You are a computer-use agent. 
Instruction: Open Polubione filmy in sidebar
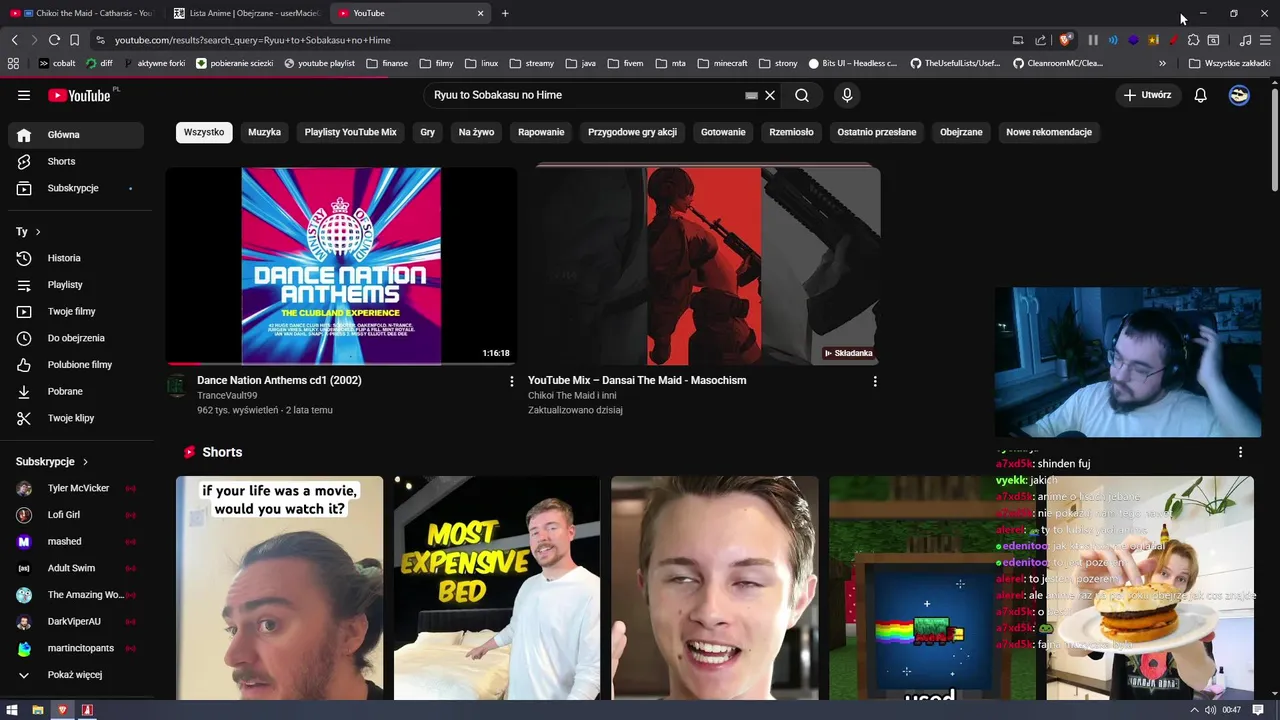[x=76, y=365]
